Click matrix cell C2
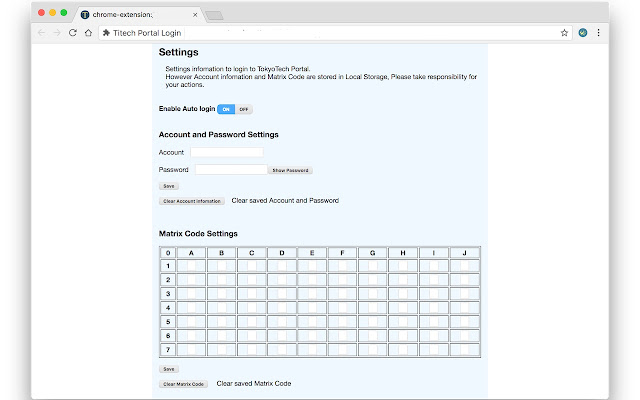 (x=251, y=280)
